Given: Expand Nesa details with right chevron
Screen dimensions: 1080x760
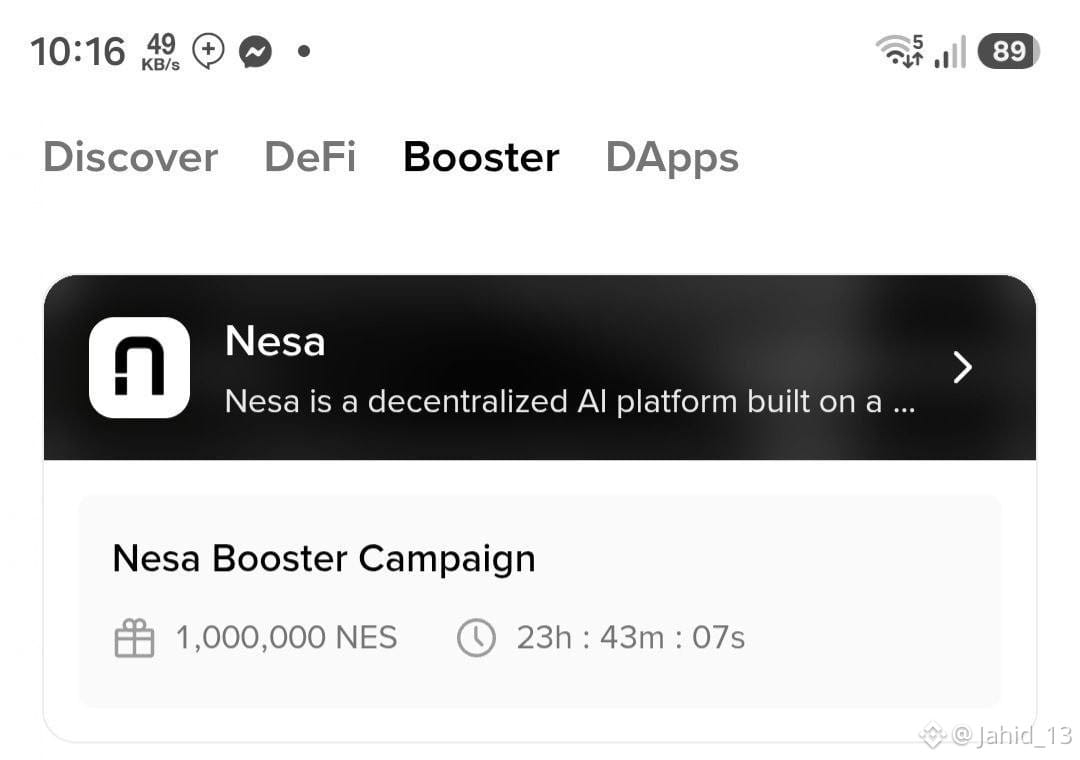Looking at the screenshot, I should tap(962, 367).
